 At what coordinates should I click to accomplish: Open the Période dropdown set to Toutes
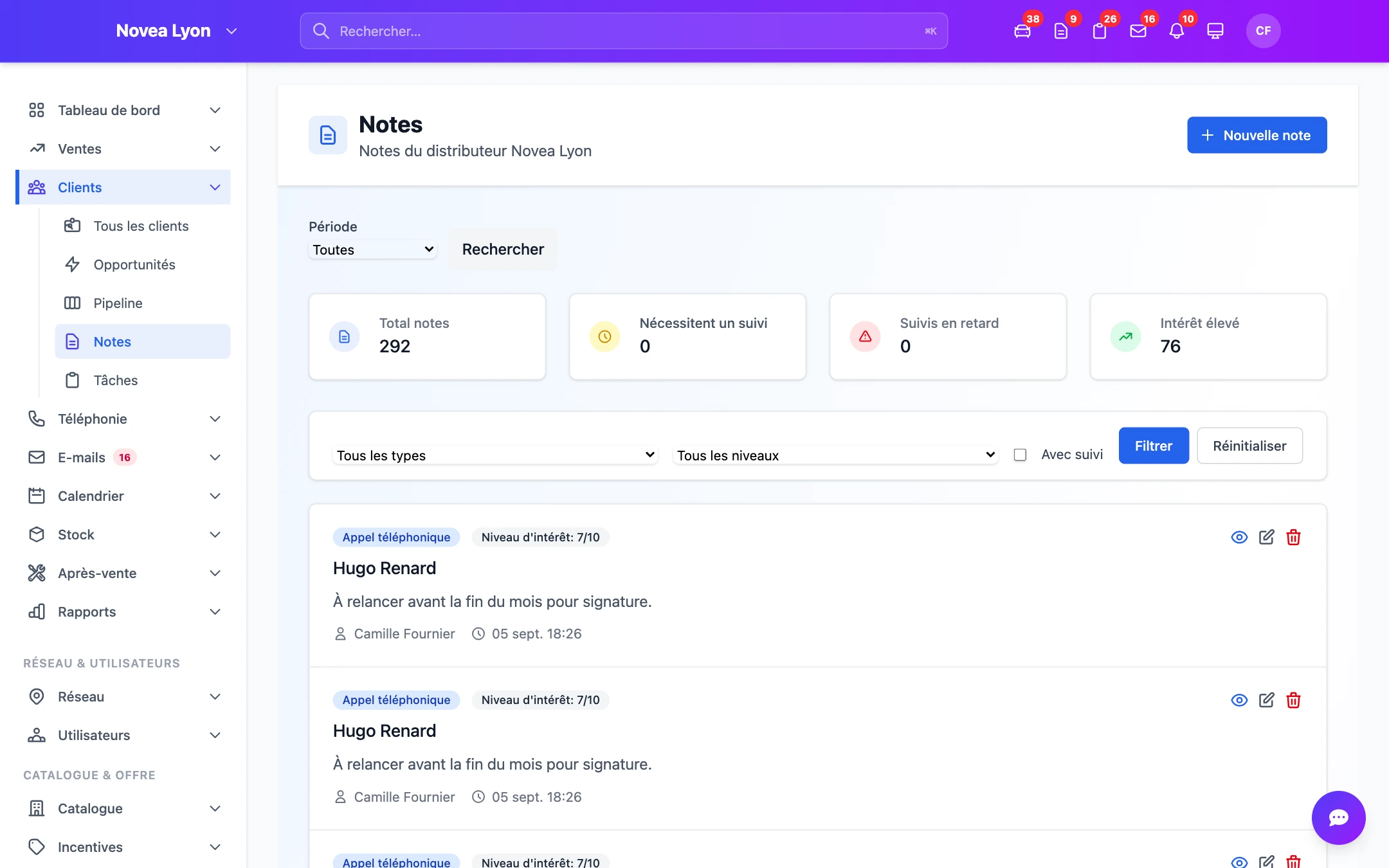[x=373, y=249]
